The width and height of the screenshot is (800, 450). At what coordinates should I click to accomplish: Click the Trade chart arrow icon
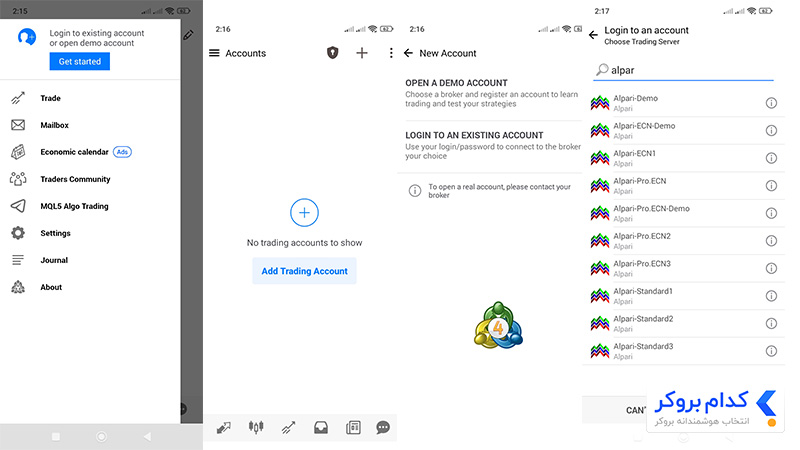[18, 98]
